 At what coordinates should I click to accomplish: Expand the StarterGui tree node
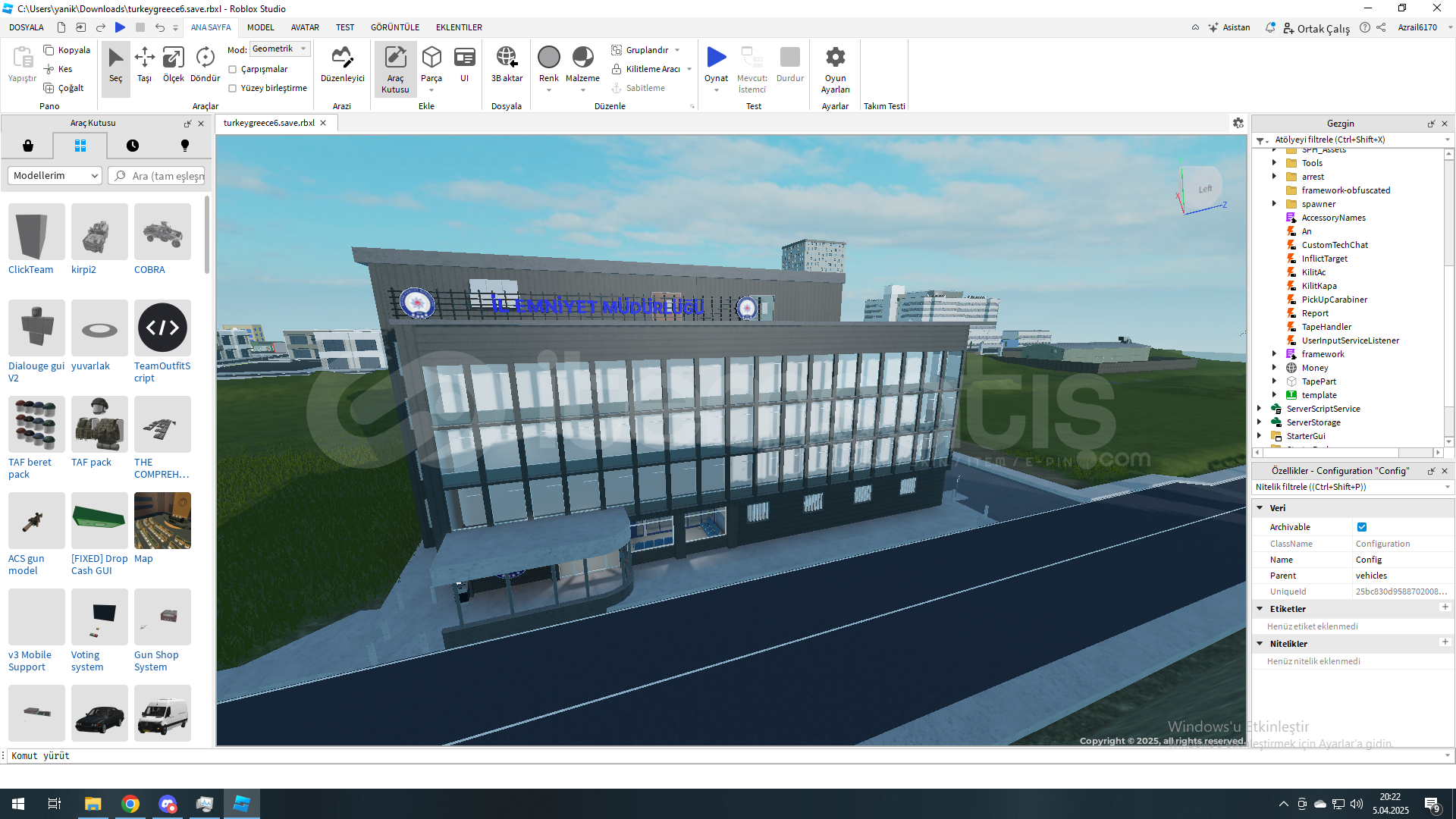[1259, 436]
